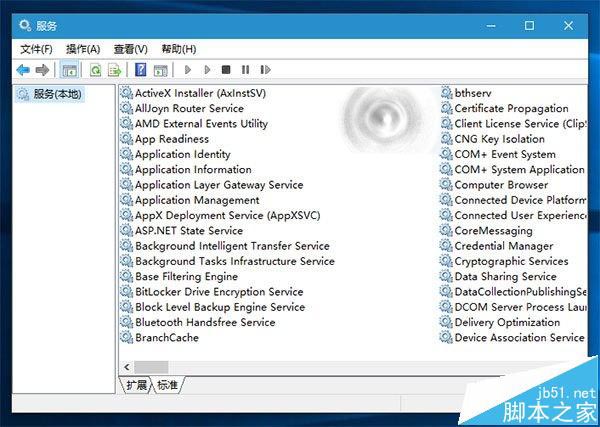Select Application Management service
This screenshot has width=600, height=427.
pyautogui.click(x=197, y=200)
